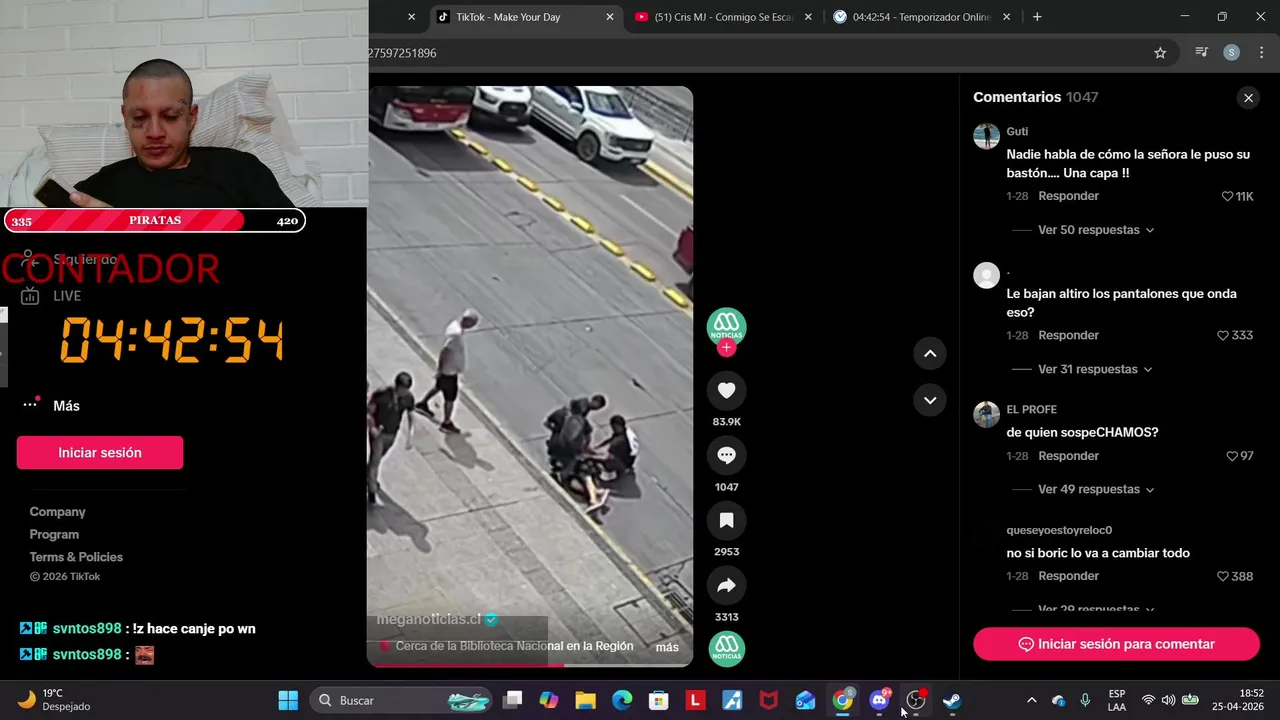
Task: Follow Meganoticias with the red plus badge
Action: 727,348
